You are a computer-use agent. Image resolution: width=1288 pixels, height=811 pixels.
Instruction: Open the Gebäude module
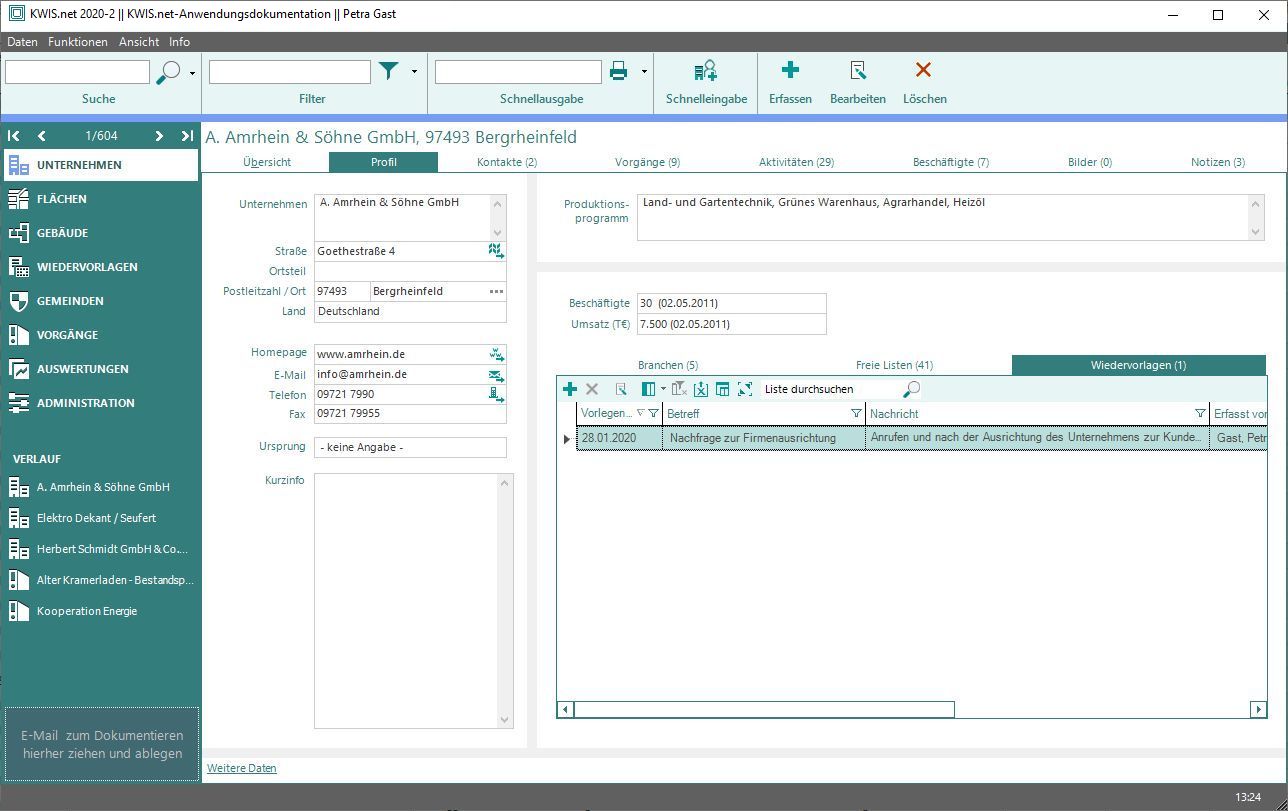tap(100, 233)
